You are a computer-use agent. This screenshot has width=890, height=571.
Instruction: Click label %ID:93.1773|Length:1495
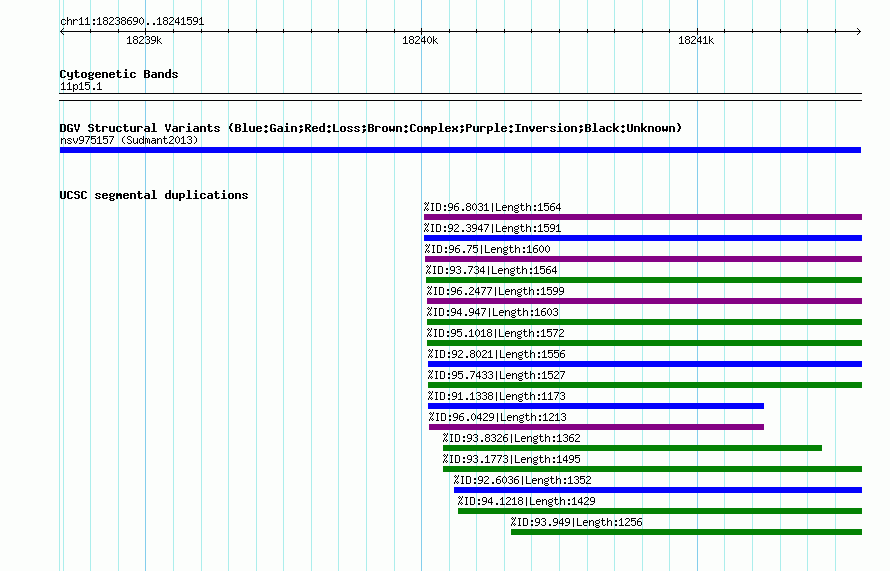tap(511, 459)
